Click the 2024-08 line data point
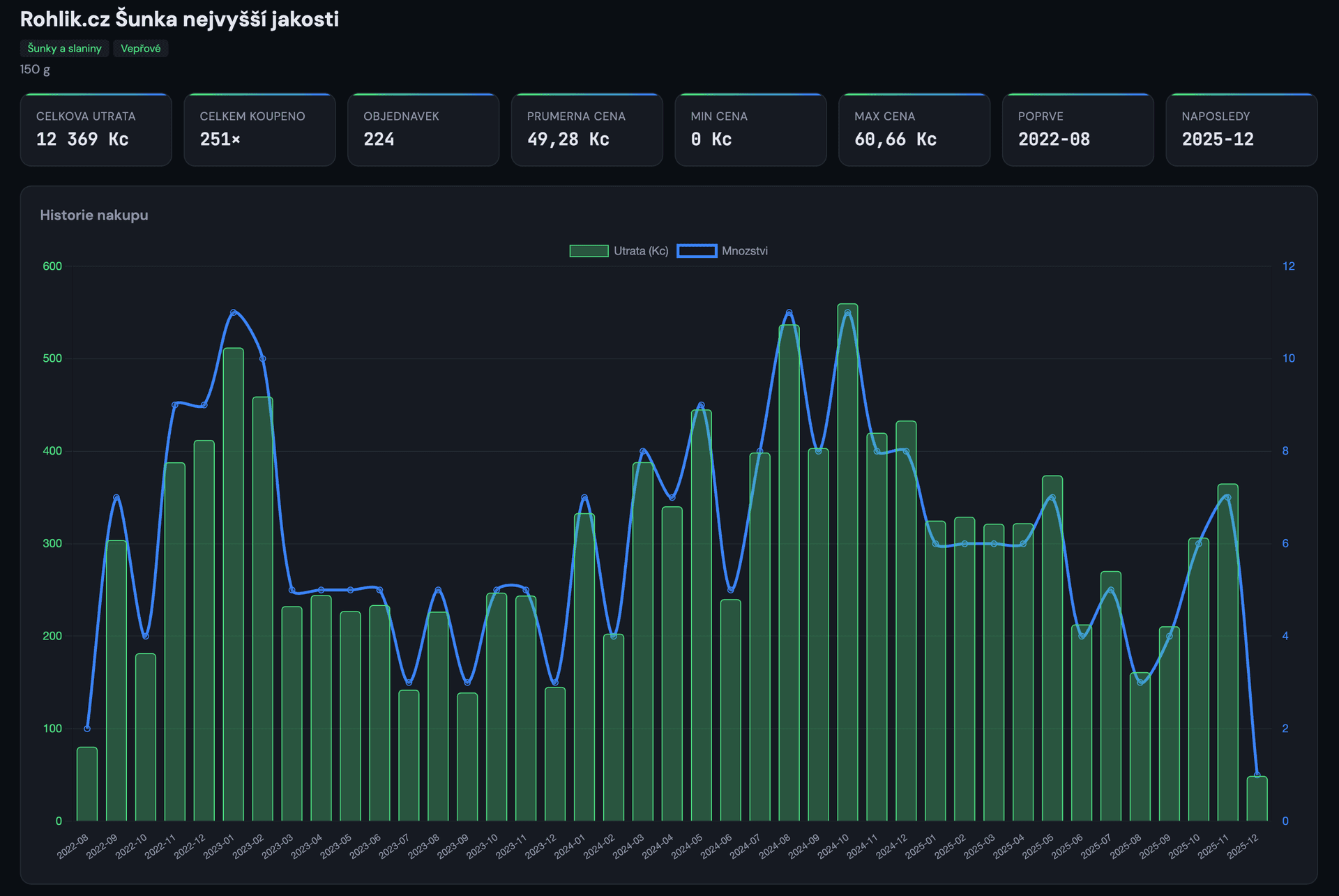 pyautogui.click(x=789, y=313)
